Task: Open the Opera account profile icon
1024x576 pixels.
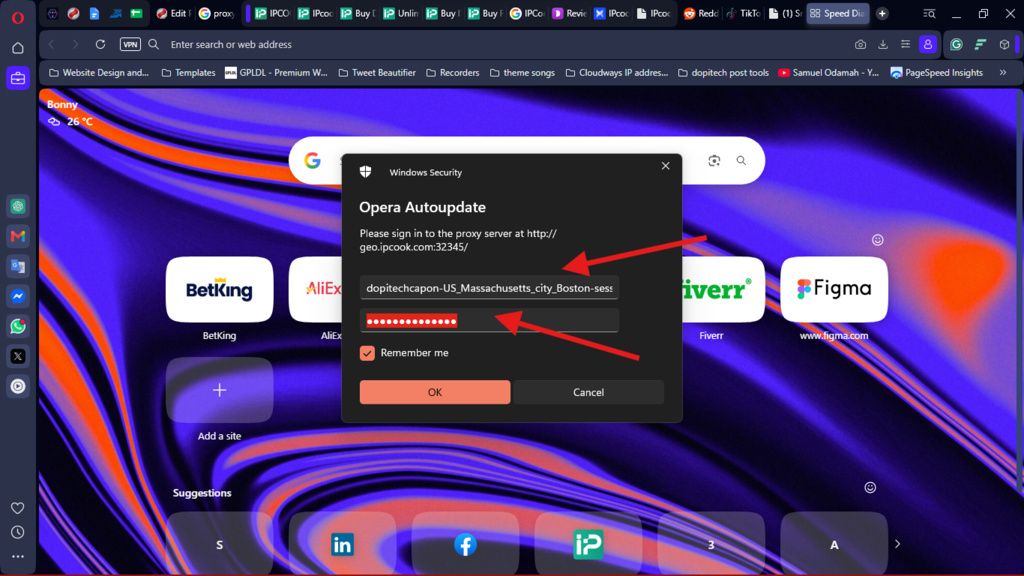Action: 927,44
